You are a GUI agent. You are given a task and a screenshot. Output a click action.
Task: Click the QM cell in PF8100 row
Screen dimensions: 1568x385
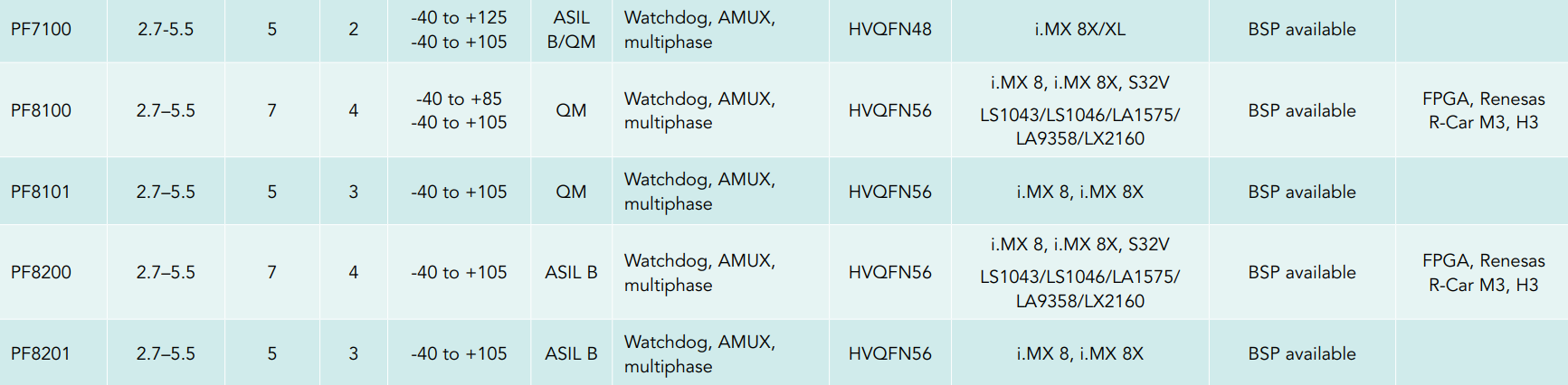tap(571, 110)
